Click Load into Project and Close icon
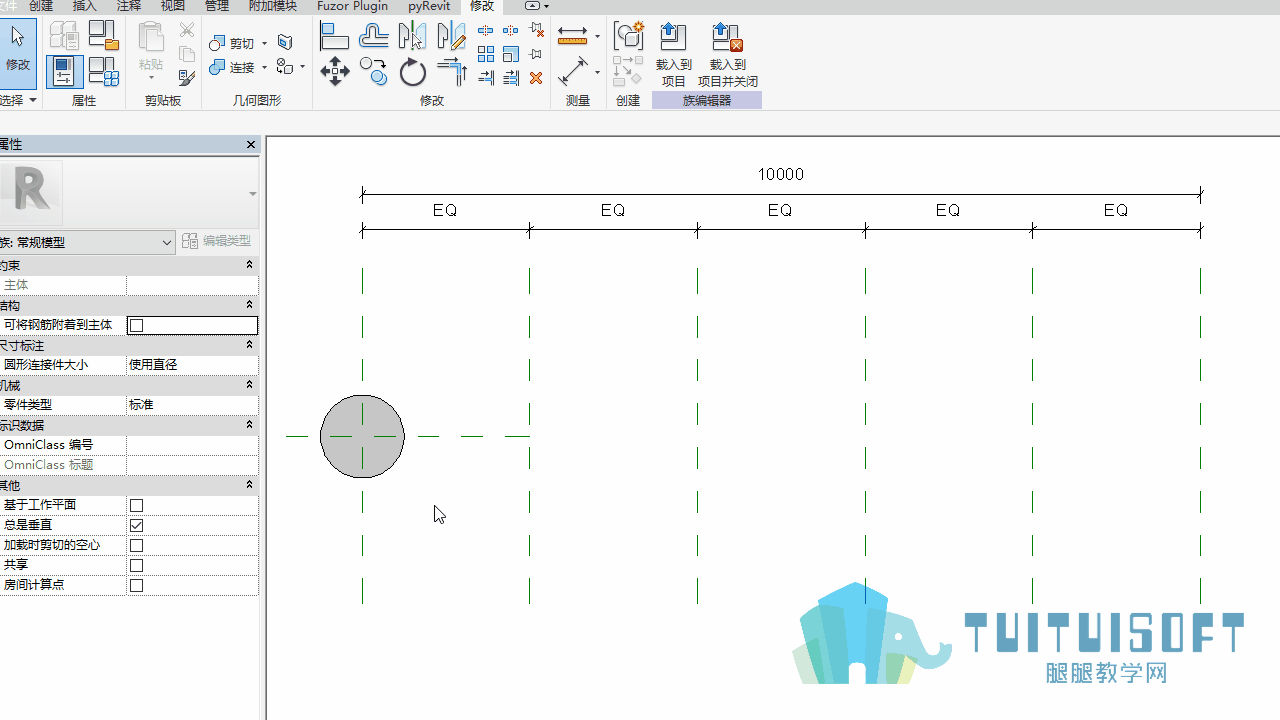Image resolution: width=1280 pixels, height=720 pixels. (x=727, y=55)
